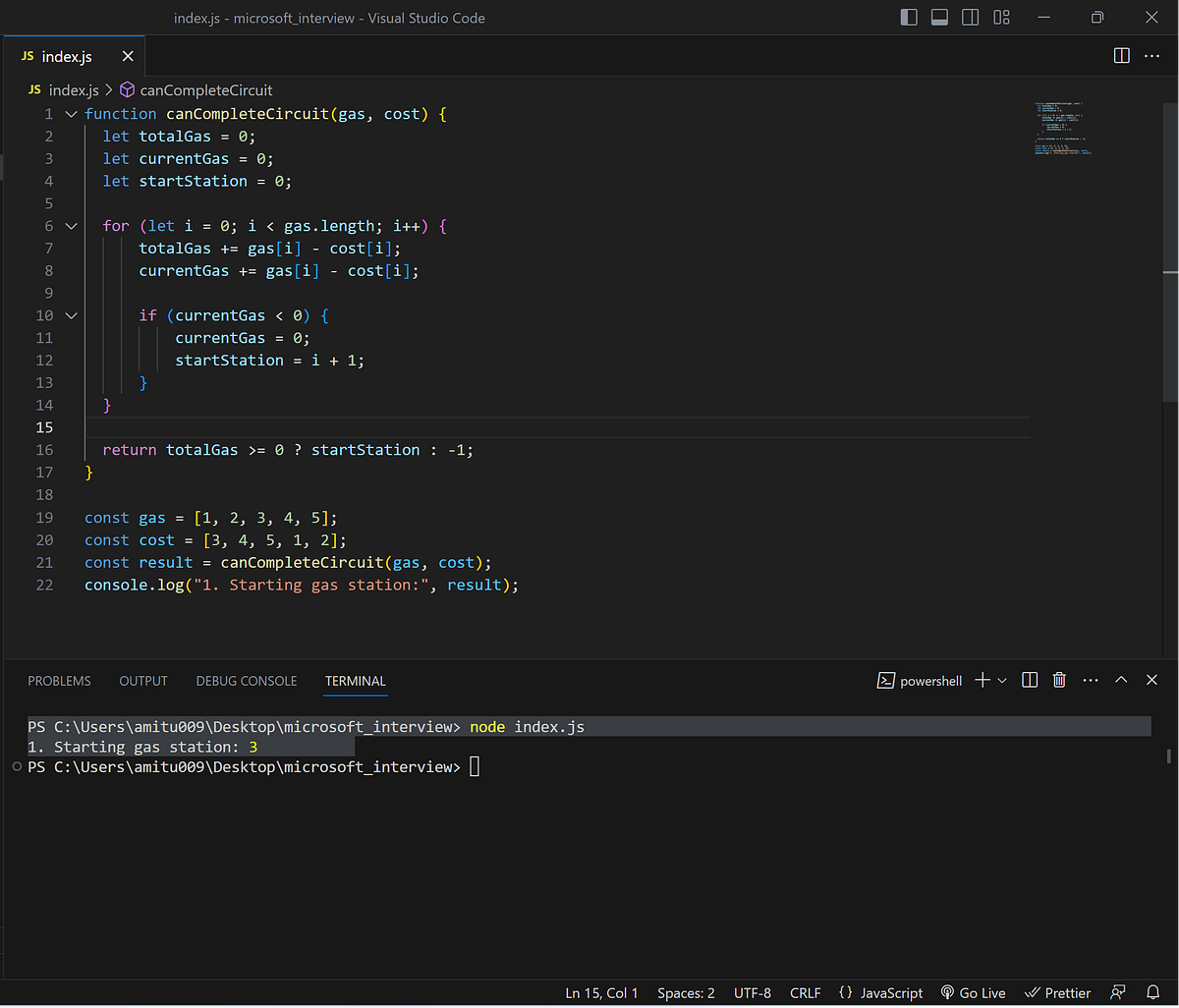Click the 'const gas = [1, 2, 3, 4, 5];' line
Screen dimensions: 1179x1008
point(211,518)
